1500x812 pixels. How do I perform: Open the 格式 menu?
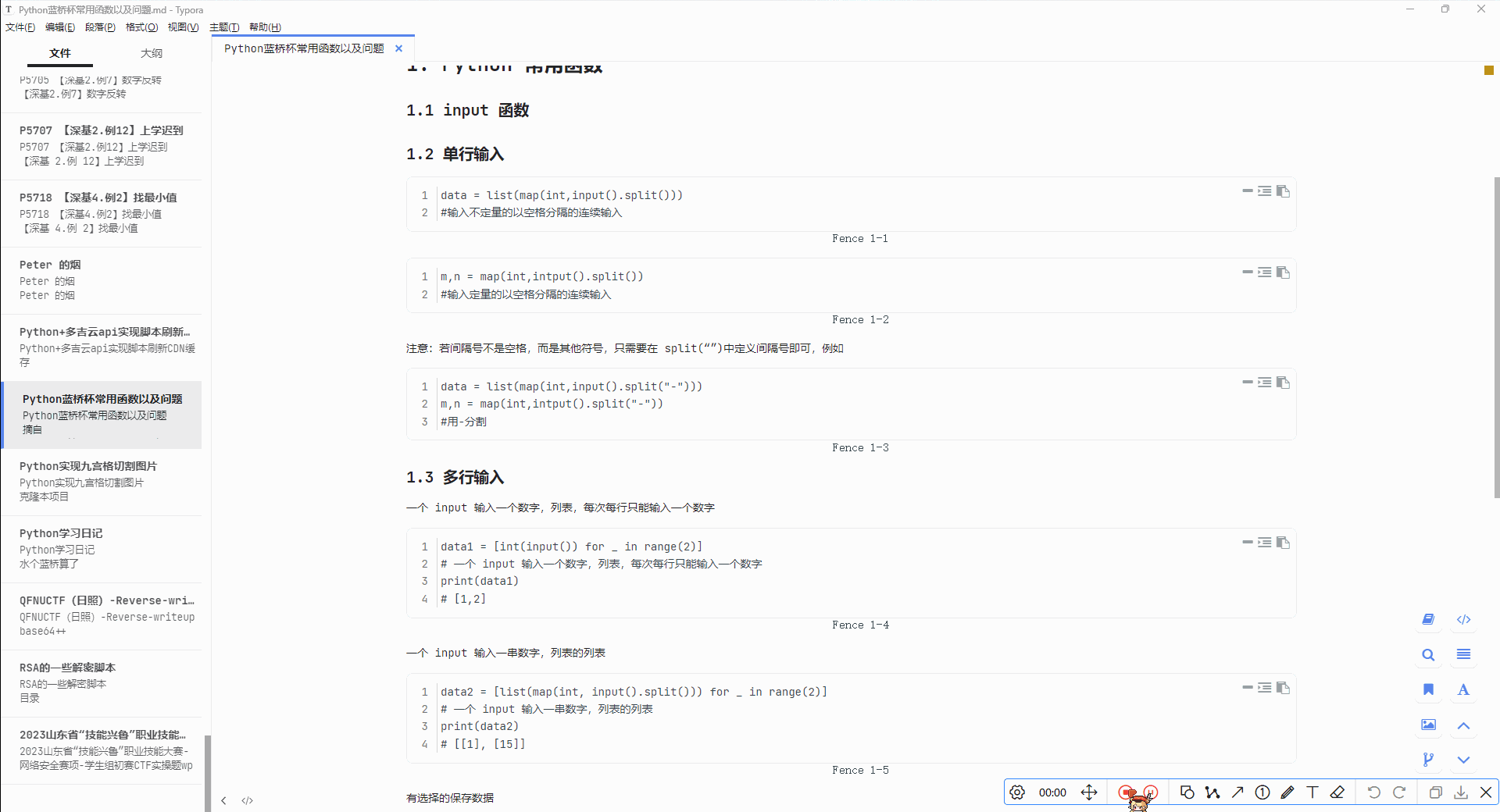click(141, 27)
